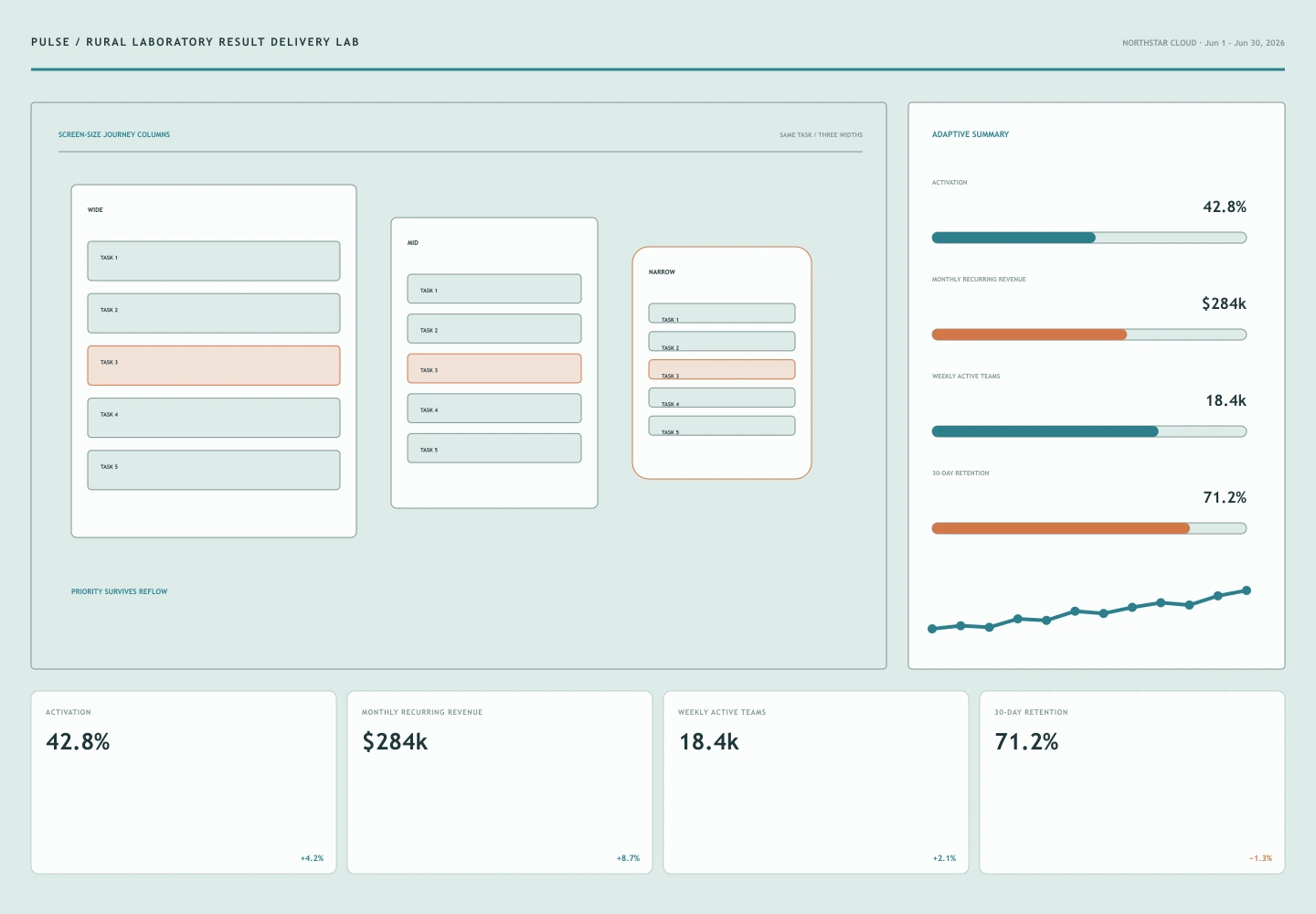Click the Northstar Cloud date range text
Image resolution: width=1316 pixels, height=914 pixels.
pos(1204,43)
